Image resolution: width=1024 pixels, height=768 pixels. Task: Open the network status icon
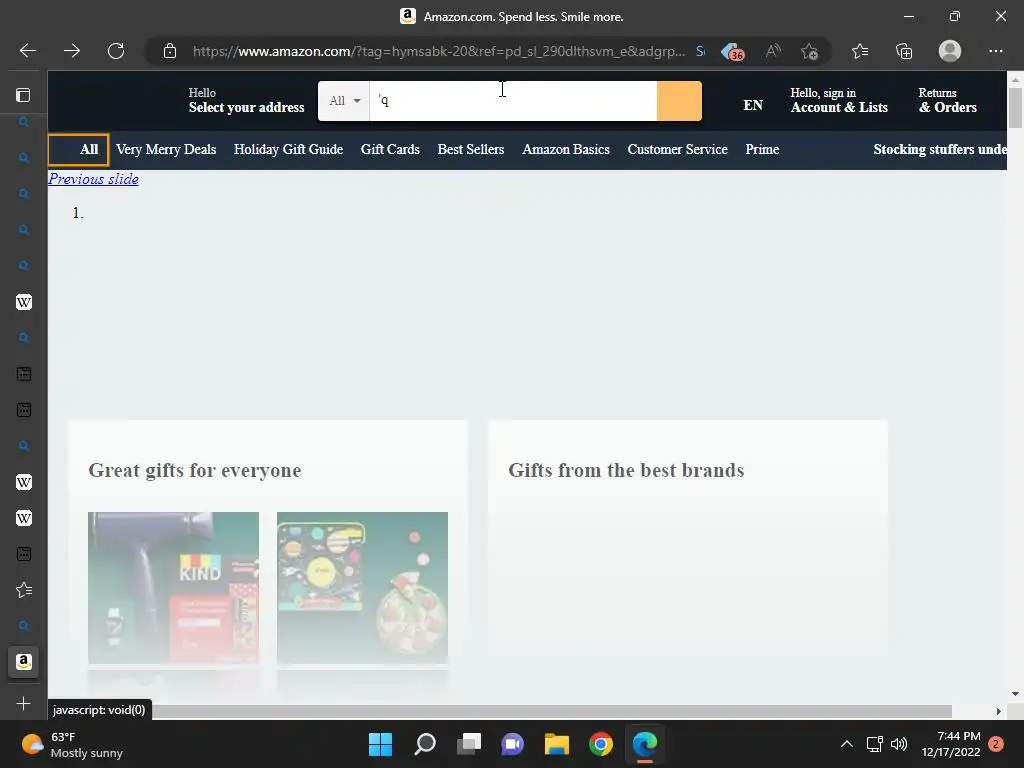coord(874,744)
